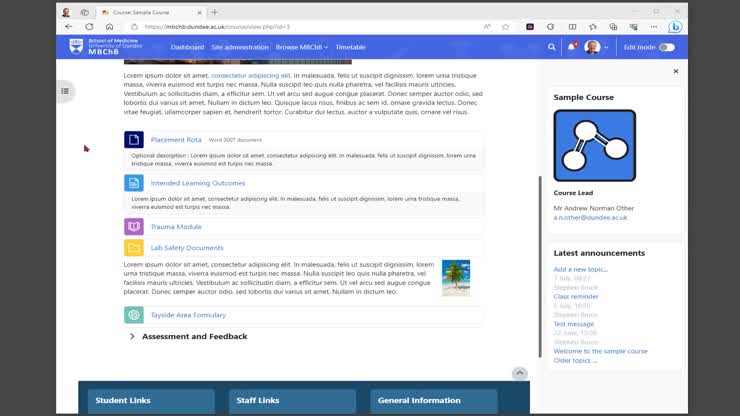Open the Dashboard menu item

pos(187,47)
